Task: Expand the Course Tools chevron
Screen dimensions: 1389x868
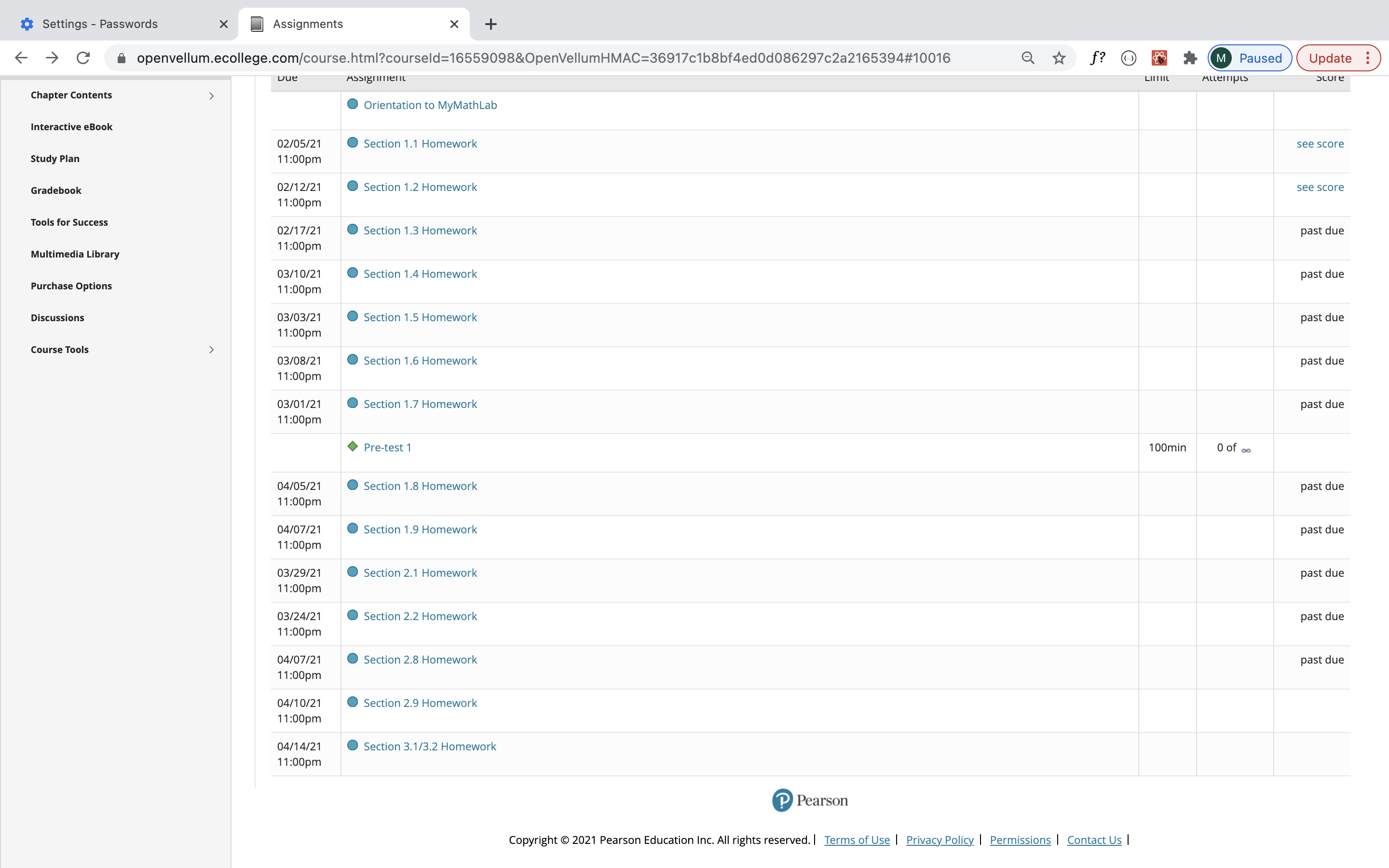Action: point(211,350)
